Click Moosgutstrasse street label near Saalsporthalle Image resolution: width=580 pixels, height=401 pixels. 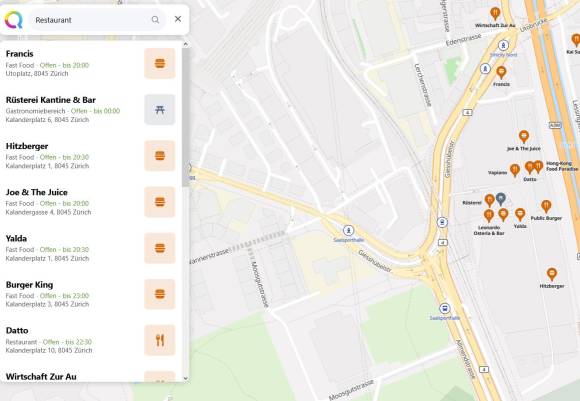click(x=259, y=284)
